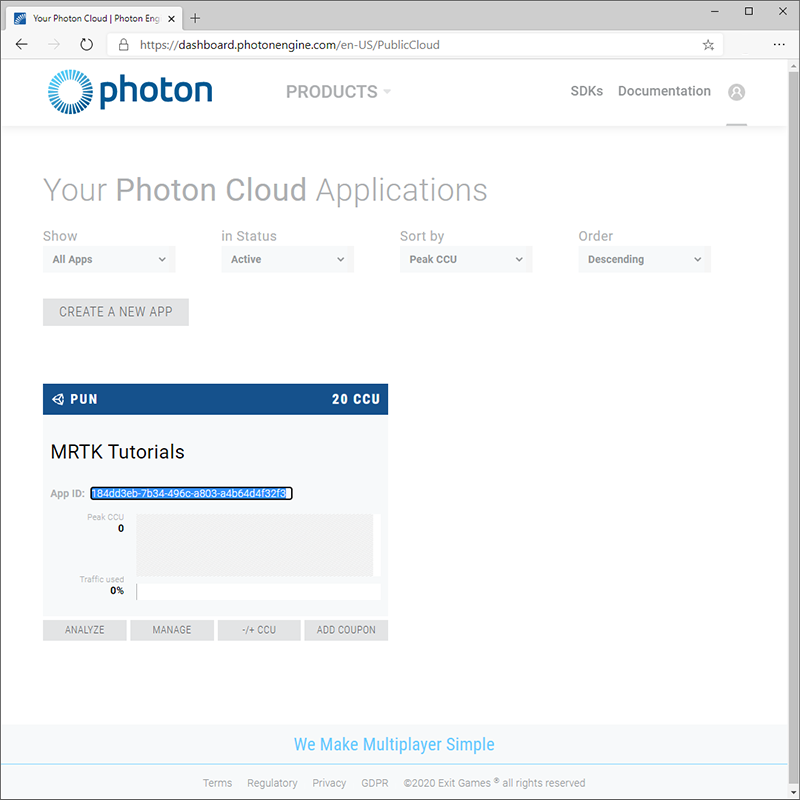The width and height of the screenshot is (800, 800).
Task: Select the SDKs menu item
Action: tap(587, 91)
